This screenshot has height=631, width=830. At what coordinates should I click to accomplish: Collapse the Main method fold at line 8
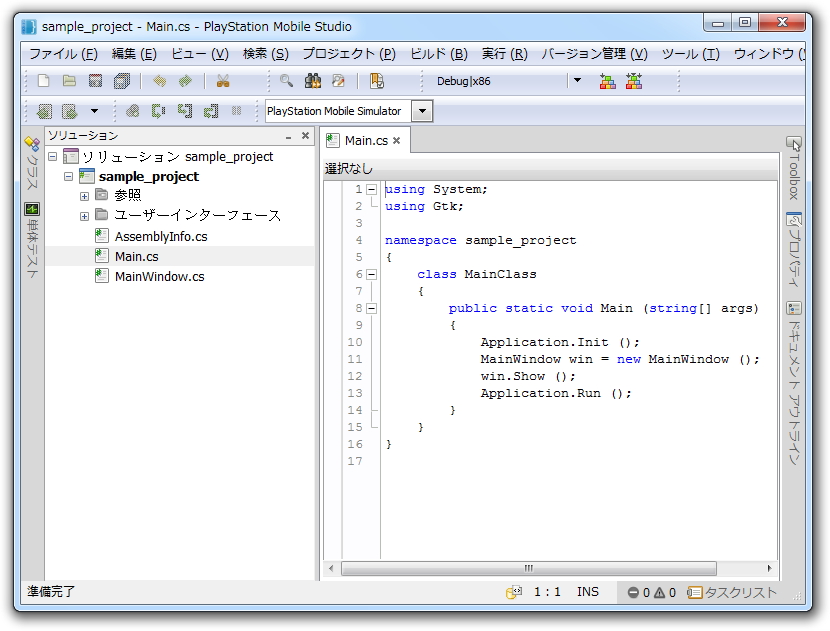(x=372, y=308)
